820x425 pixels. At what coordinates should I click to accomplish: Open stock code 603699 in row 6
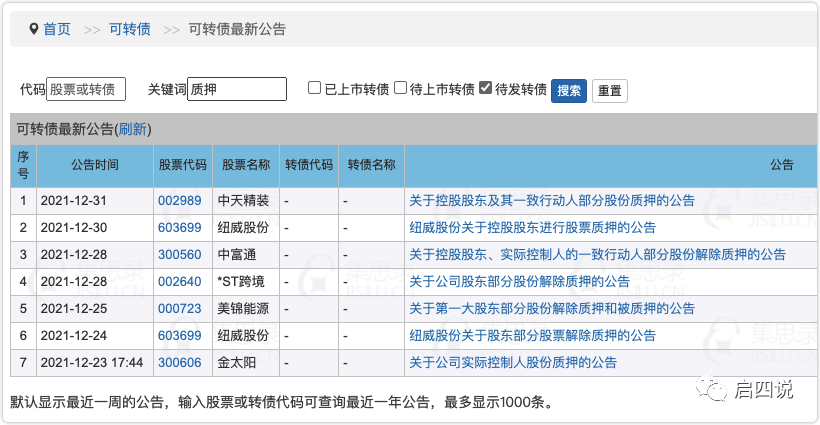coord(179,336)
